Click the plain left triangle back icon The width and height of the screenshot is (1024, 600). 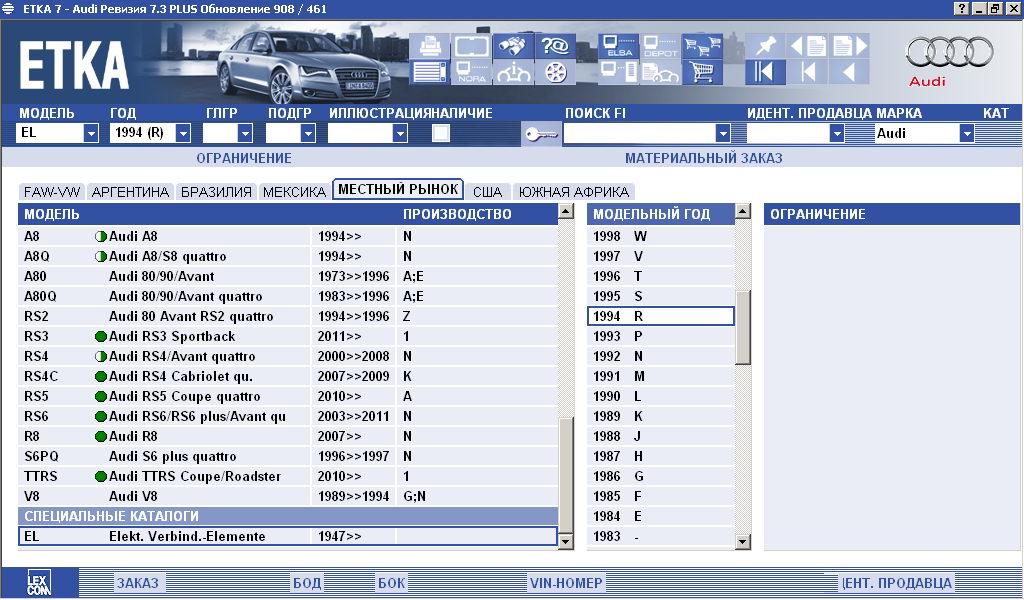coord(849,72)
